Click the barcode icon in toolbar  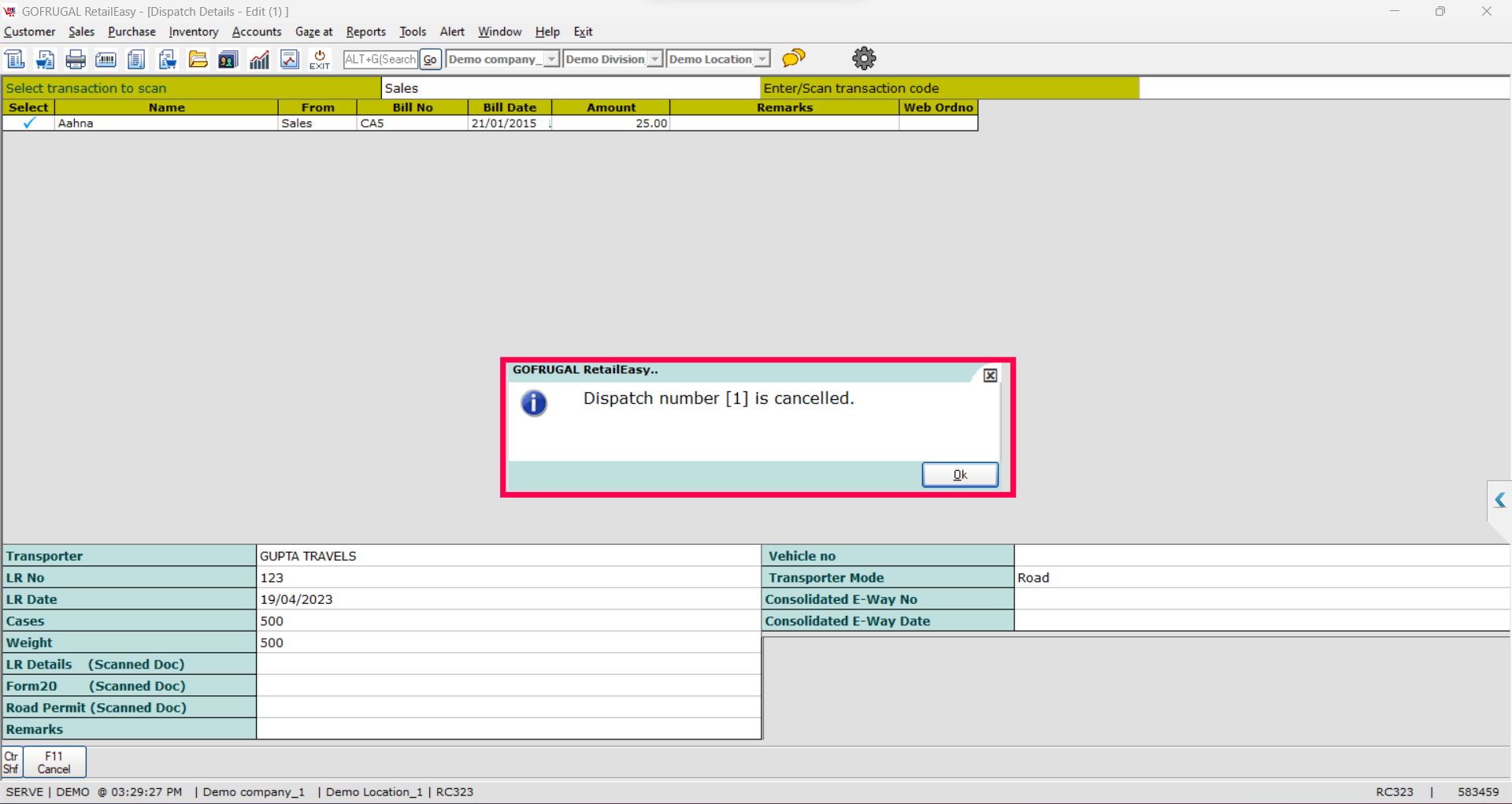coord(106,59)
